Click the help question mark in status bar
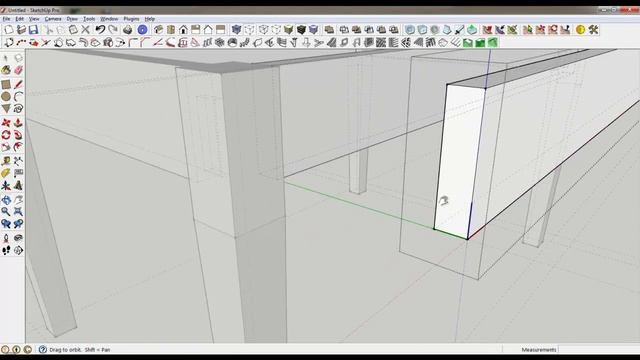 42,349
